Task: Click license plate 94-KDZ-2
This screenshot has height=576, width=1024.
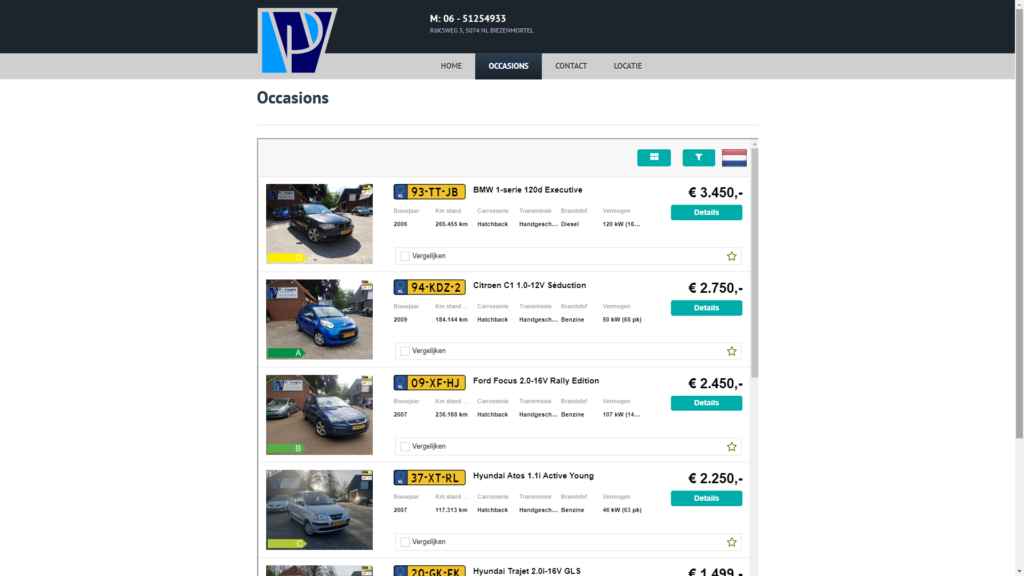Action: pos(429,287)
